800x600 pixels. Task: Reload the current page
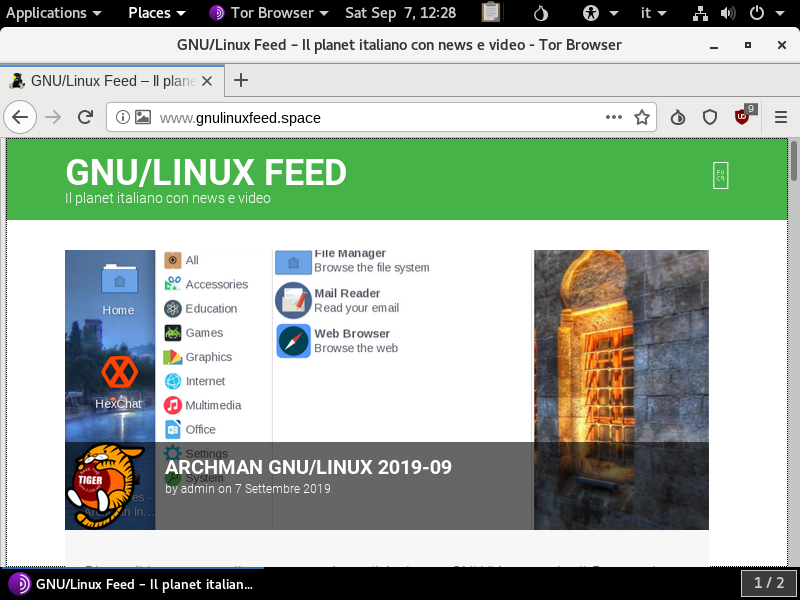[x=85, y=118]
